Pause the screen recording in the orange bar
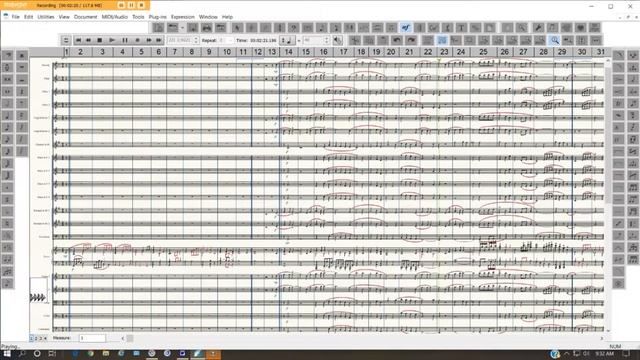The image size is (640, 360). (131, 5)
